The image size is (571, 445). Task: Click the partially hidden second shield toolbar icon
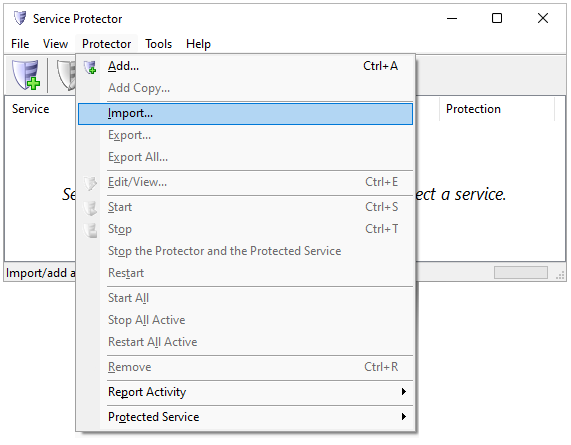[x=66, y=74]
